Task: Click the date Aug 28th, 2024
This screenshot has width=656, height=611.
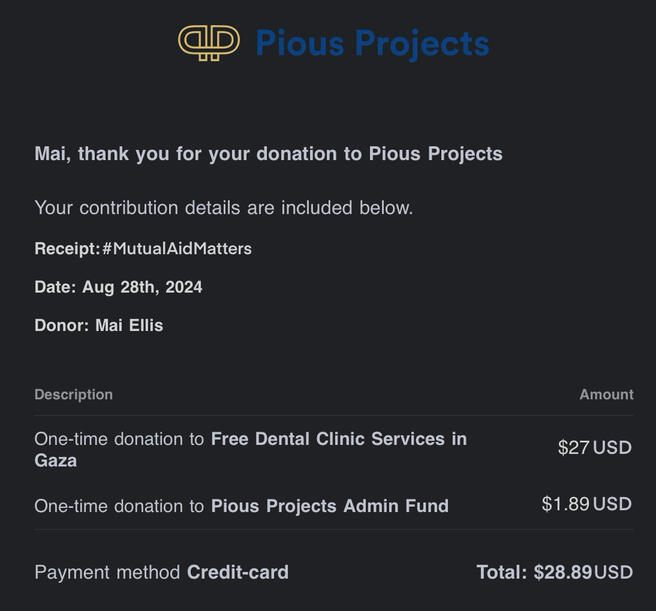Action: click(x=142, y=287)
